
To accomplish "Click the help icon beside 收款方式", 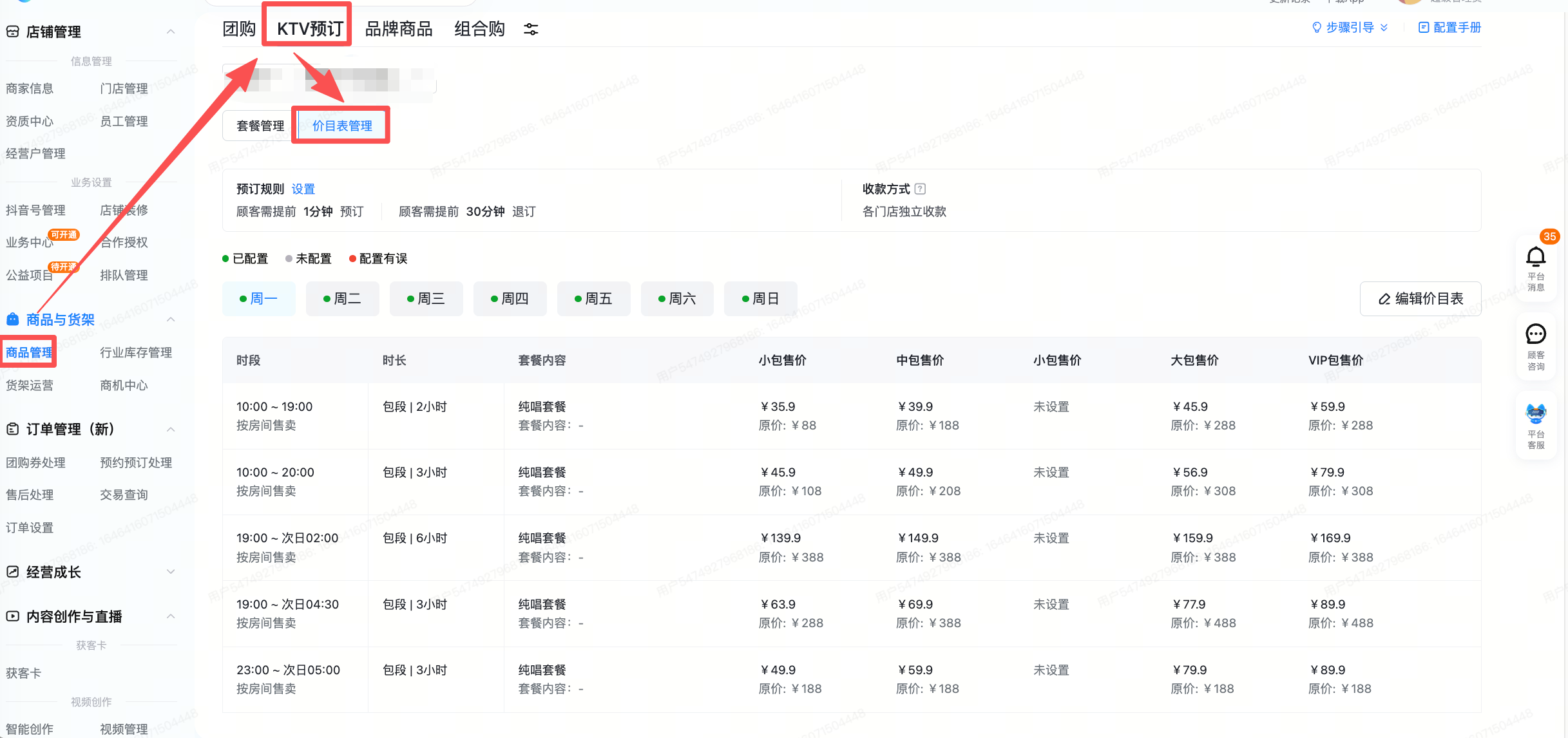I will click(x=920, y=189).
